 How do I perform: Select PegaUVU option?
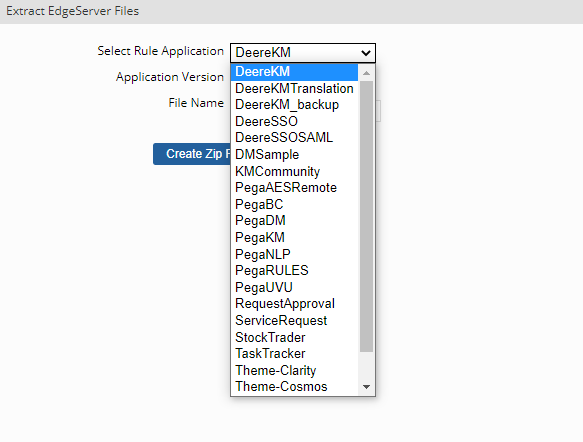point(294,287)
